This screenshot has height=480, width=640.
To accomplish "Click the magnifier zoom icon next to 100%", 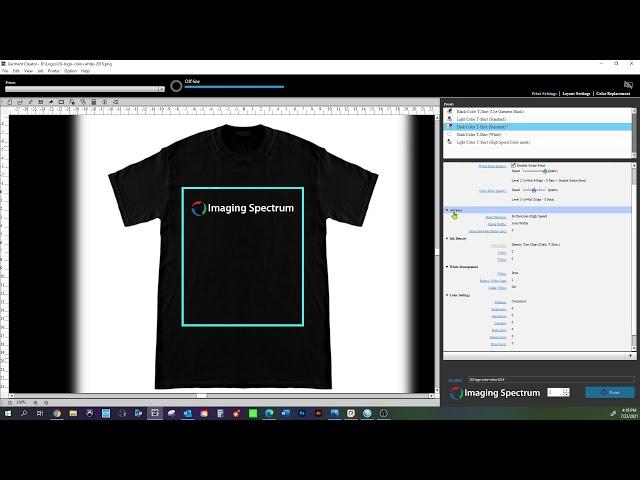I will click(36, 402).
